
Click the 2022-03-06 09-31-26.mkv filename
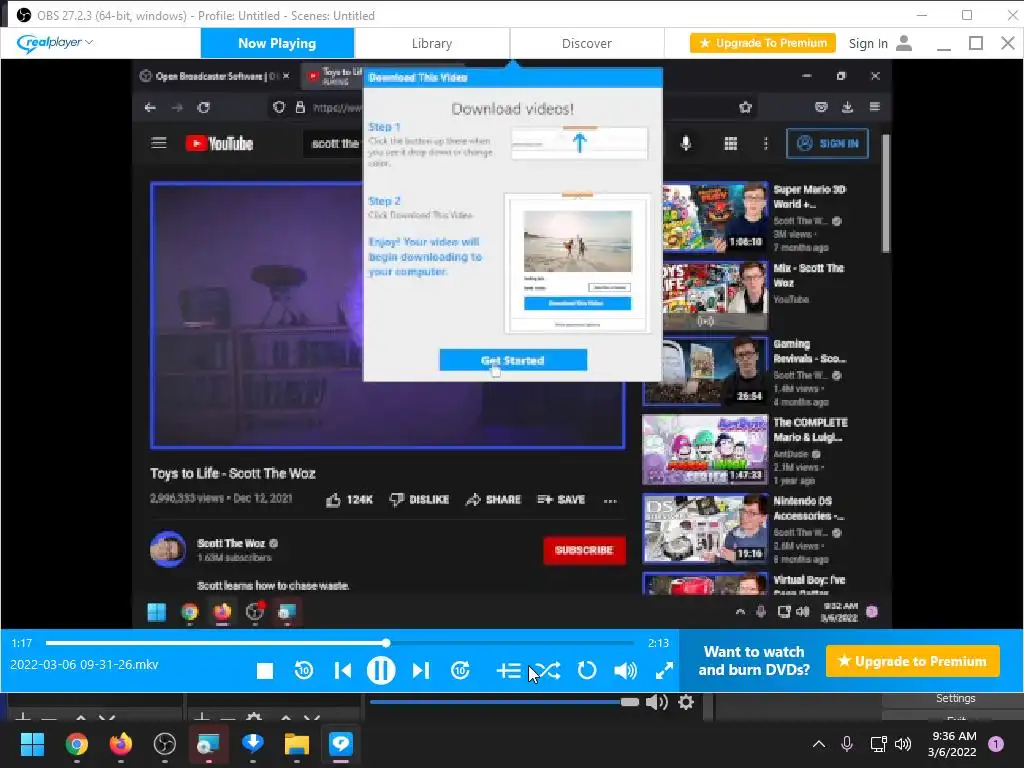click(84, 665)
